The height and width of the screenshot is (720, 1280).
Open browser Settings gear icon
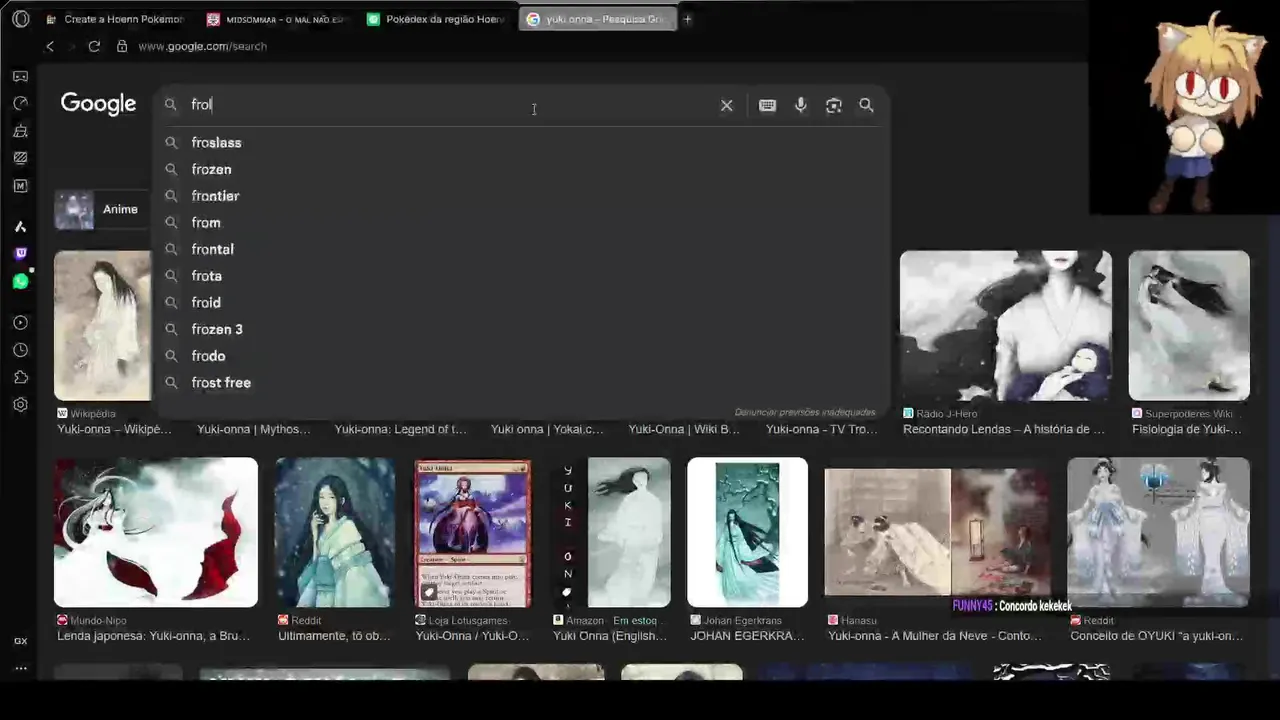click(20, 405)
